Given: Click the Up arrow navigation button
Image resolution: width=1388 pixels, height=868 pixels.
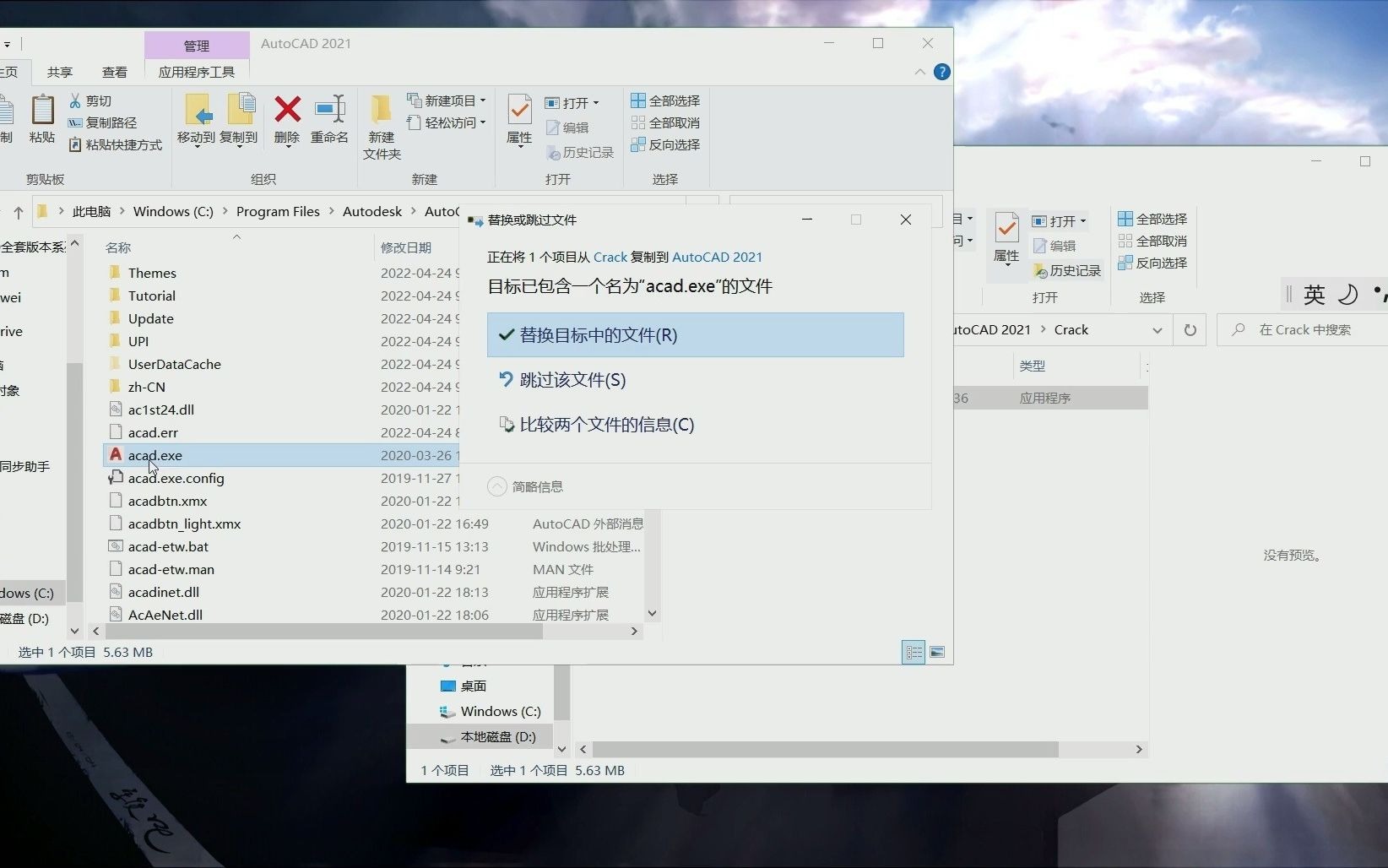Looking at the screenshot, I should pyautogui.click(x=19, y=212).
